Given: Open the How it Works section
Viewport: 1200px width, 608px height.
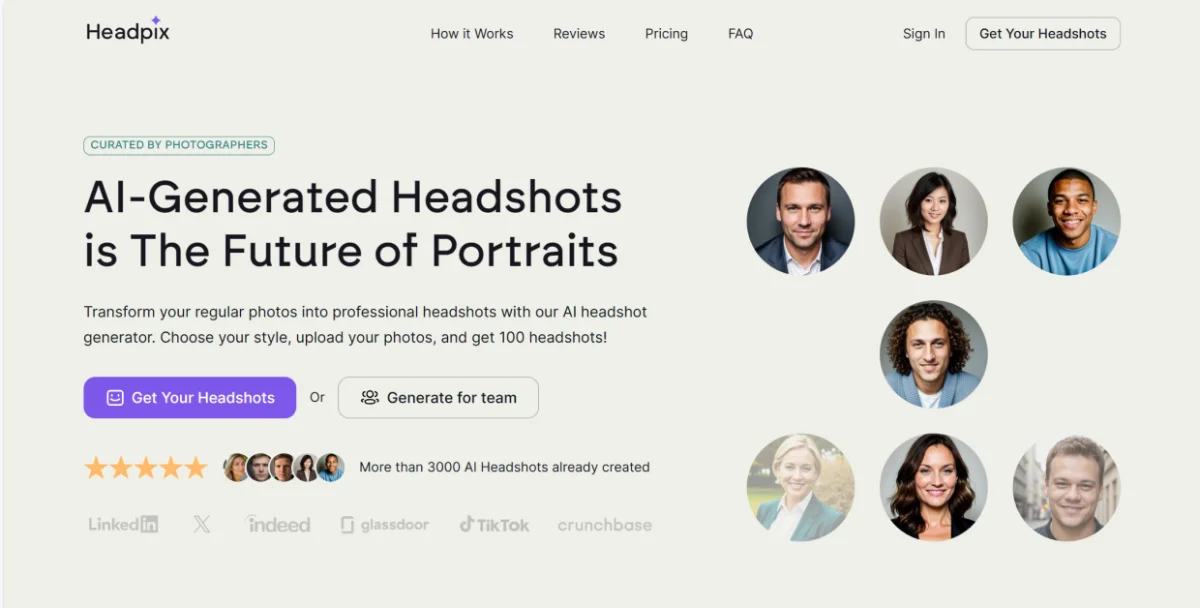Looking at the screenshot, I should (471, 33).
